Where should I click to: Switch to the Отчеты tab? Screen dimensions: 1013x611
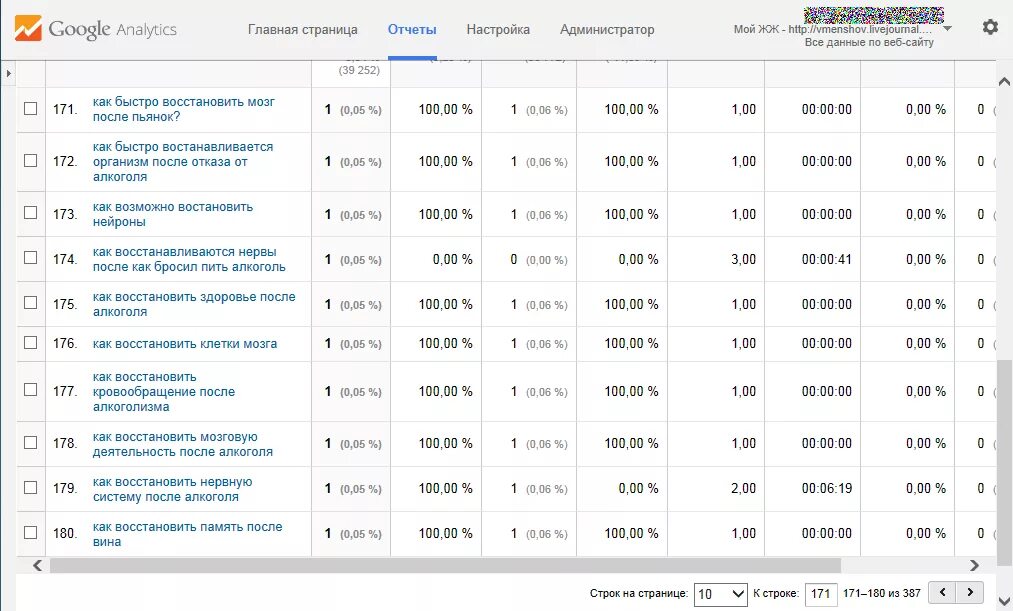pos(412,29)
